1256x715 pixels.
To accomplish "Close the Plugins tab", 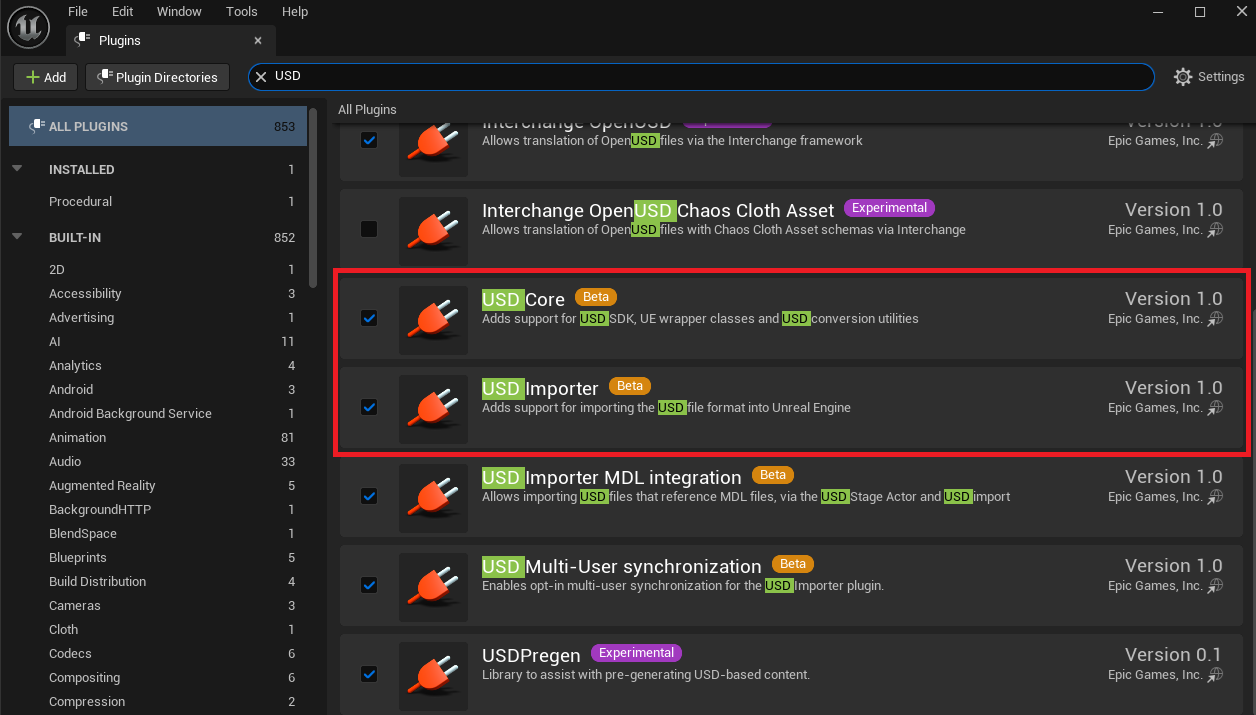I will (x=258, y=41).
